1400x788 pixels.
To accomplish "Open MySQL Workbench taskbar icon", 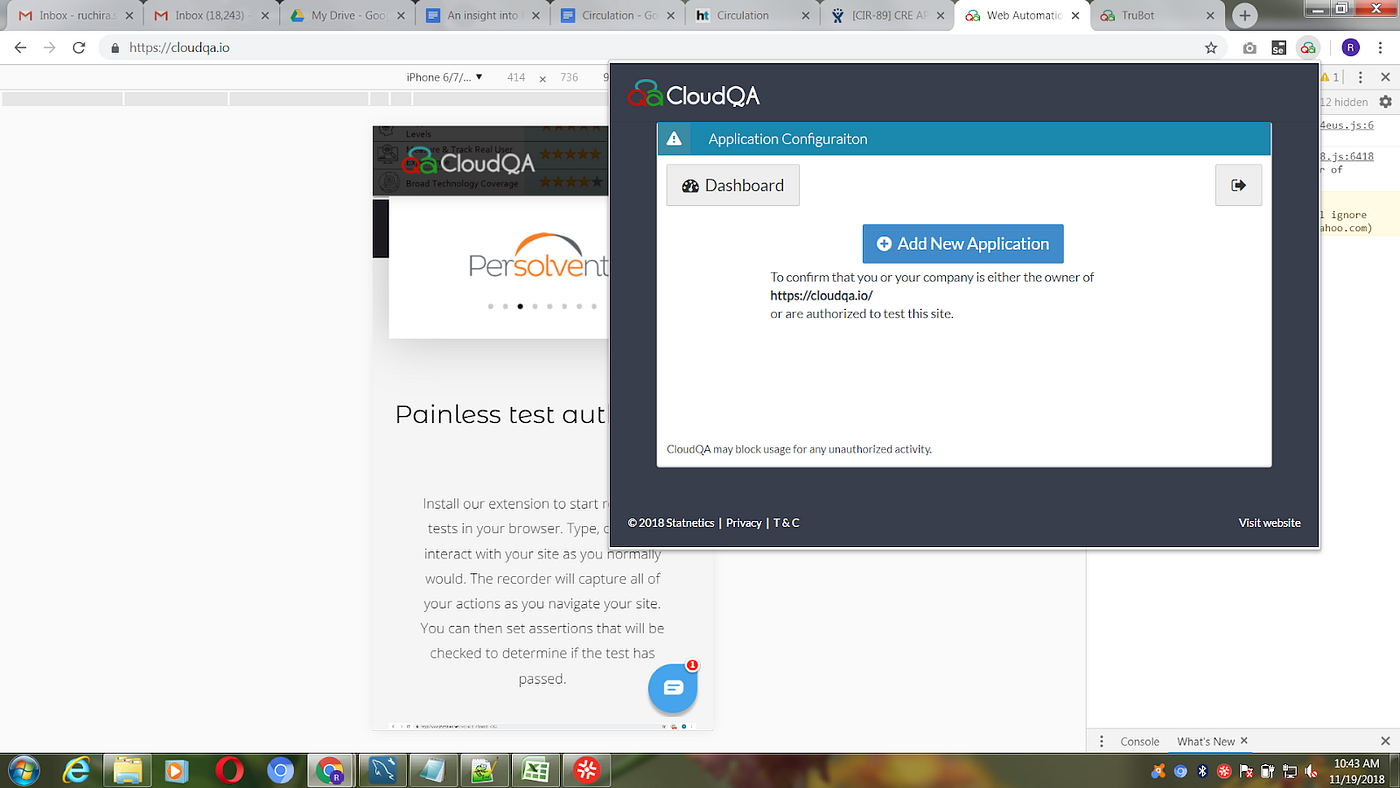I will tap(383, 770).
